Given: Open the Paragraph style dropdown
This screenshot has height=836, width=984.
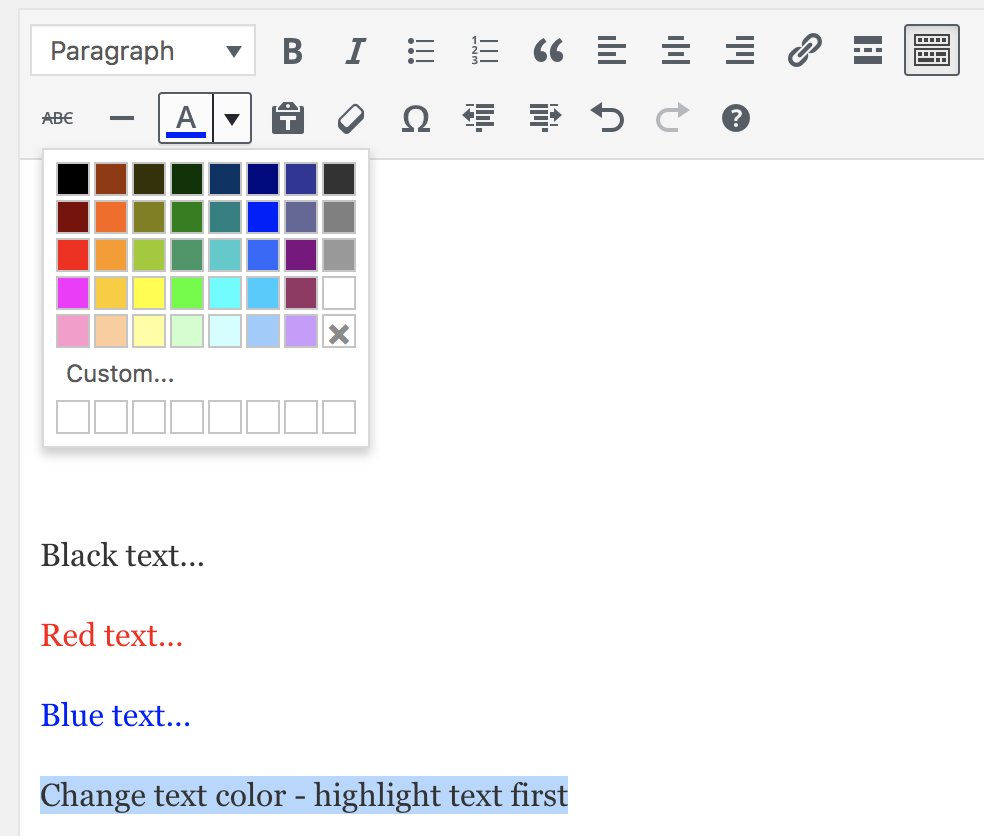Looking at the screenshot, I should tap(142, 50).
